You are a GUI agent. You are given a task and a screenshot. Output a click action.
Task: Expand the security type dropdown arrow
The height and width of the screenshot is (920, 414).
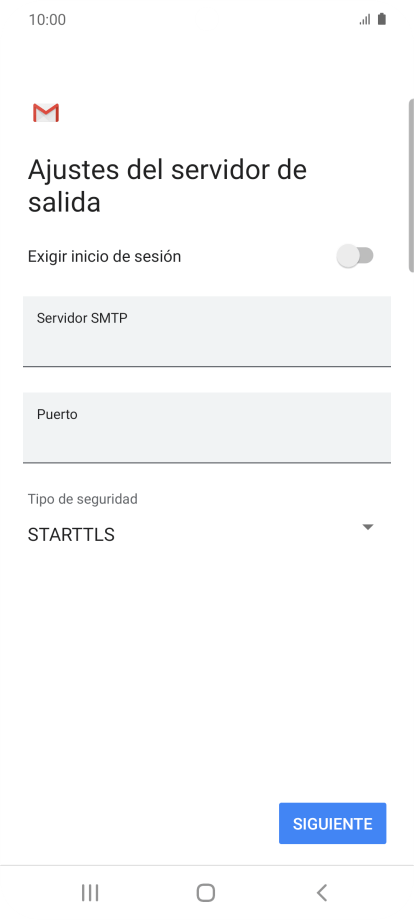point(368,527)
